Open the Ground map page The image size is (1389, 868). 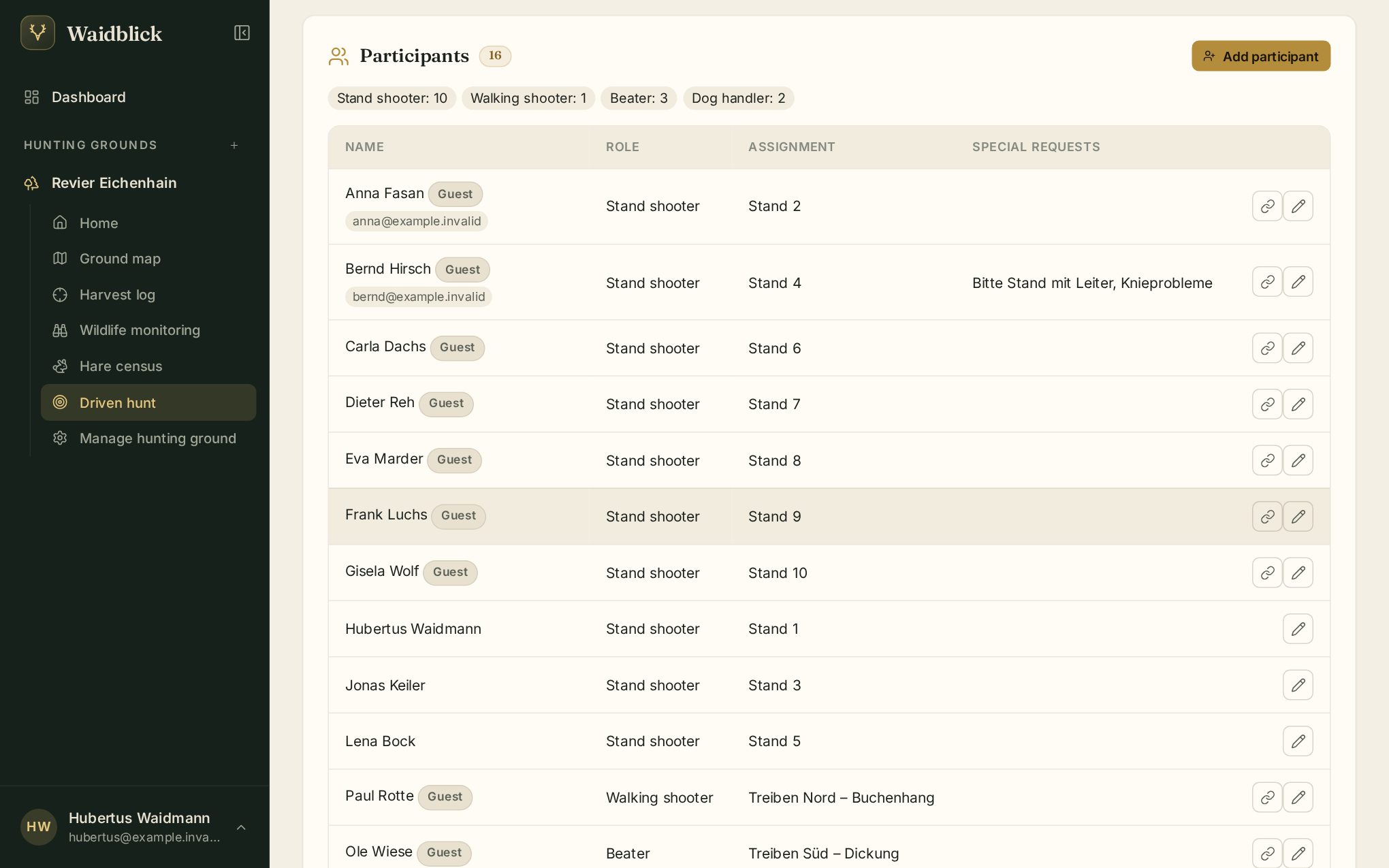coord(148,259)
